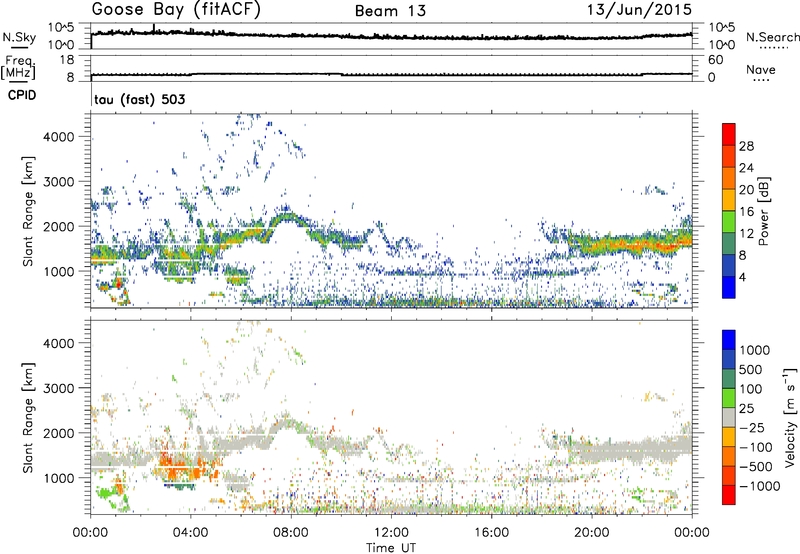This screenshot has width=800, height=554.
Task: Click the light green power color bar segment
Action: (729, 222)
